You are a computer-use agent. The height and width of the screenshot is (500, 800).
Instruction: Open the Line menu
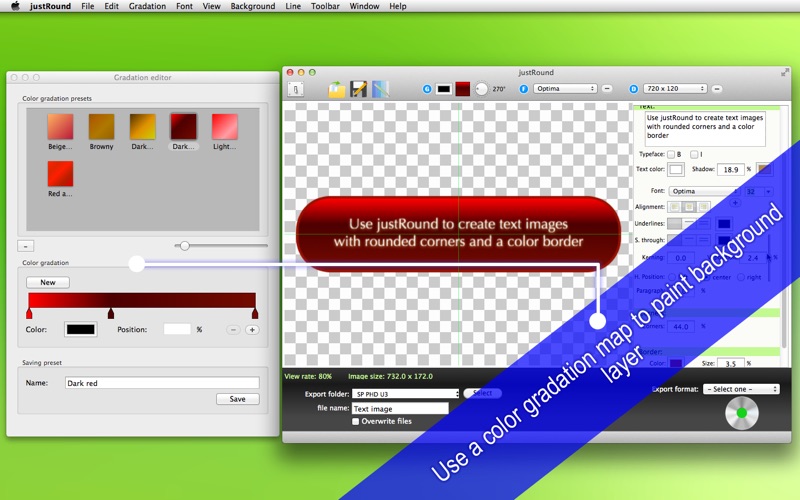coord(293,6)
